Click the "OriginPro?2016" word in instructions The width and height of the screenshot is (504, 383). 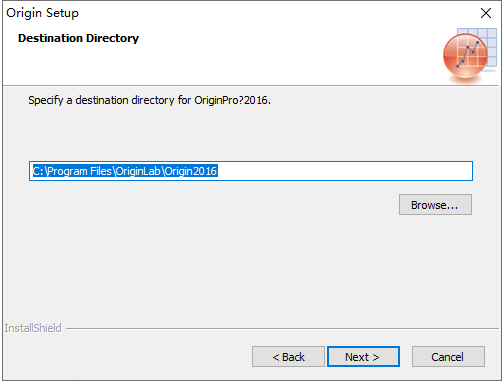click(x=231, y=100)
